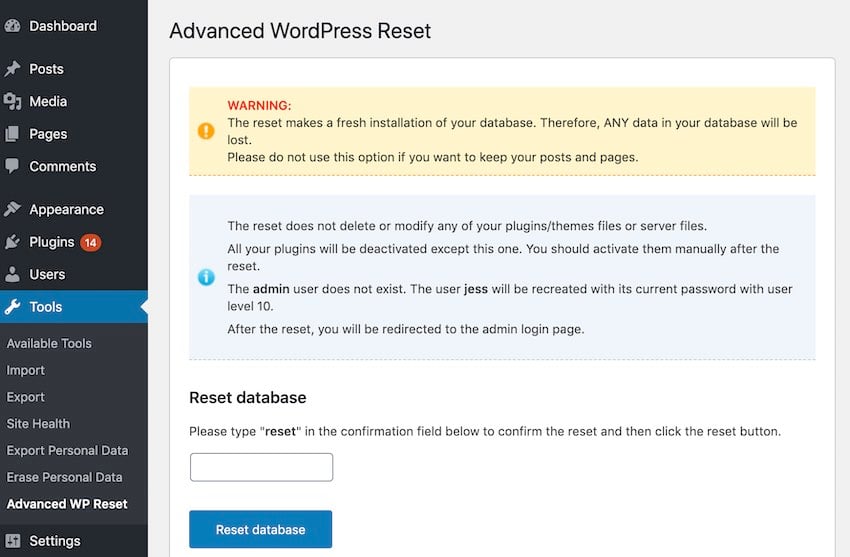Click the Pages document icon
This screenshot has width=850, height=557.
12,134
